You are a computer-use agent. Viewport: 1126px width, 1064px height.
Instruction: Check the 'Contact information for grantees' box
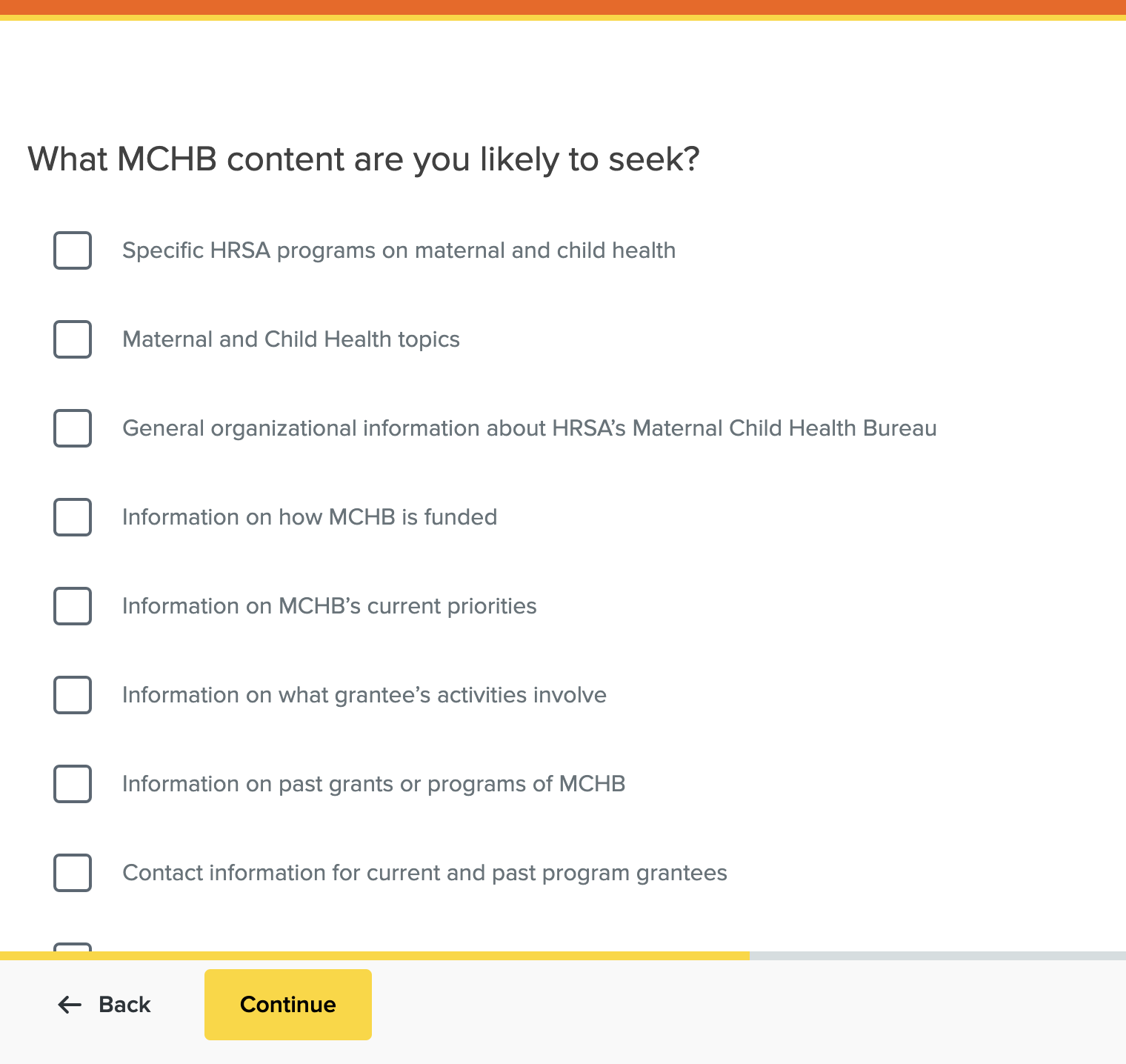coord(73,873)
